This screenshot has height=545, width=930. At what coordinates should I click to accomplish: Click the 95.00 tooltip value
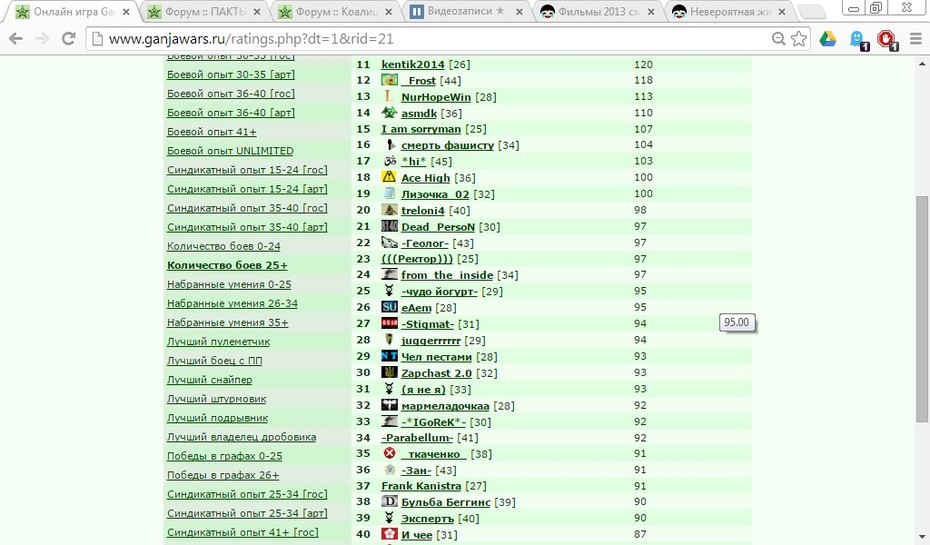737,322
